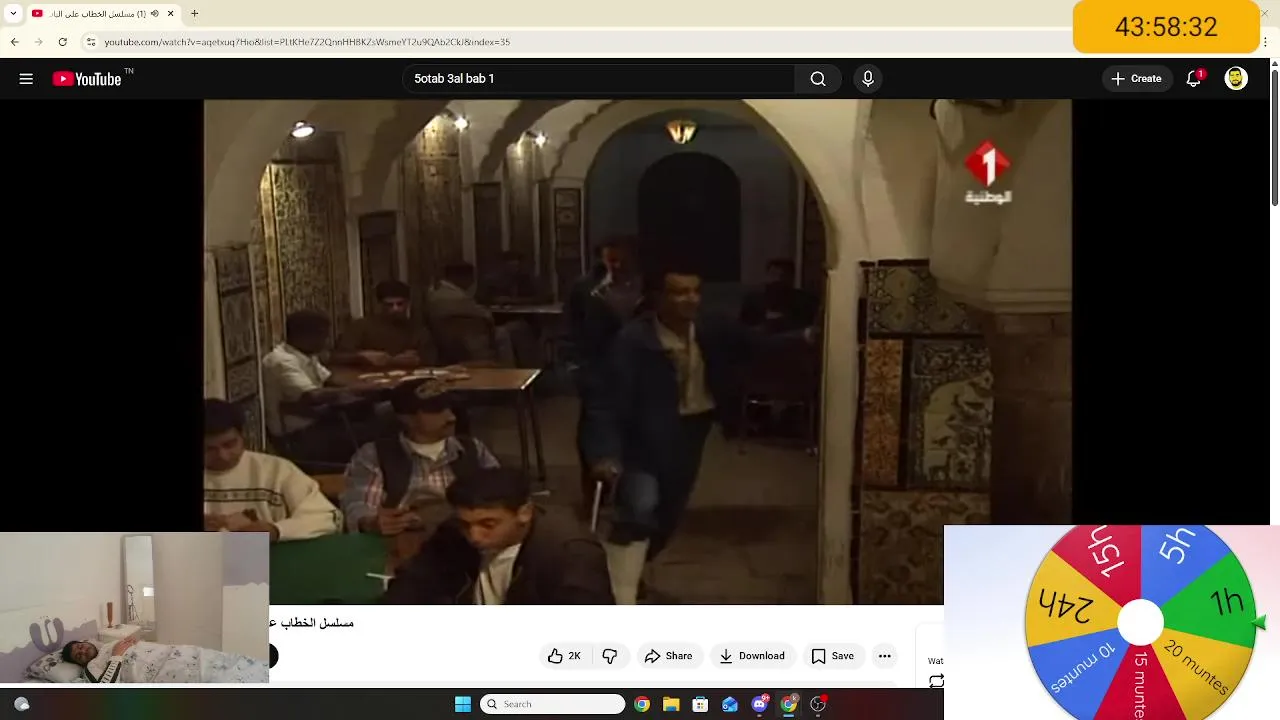Open the Windows Start menu
The width and height of the screenshot is (1280, 720).
coord(463,704)
